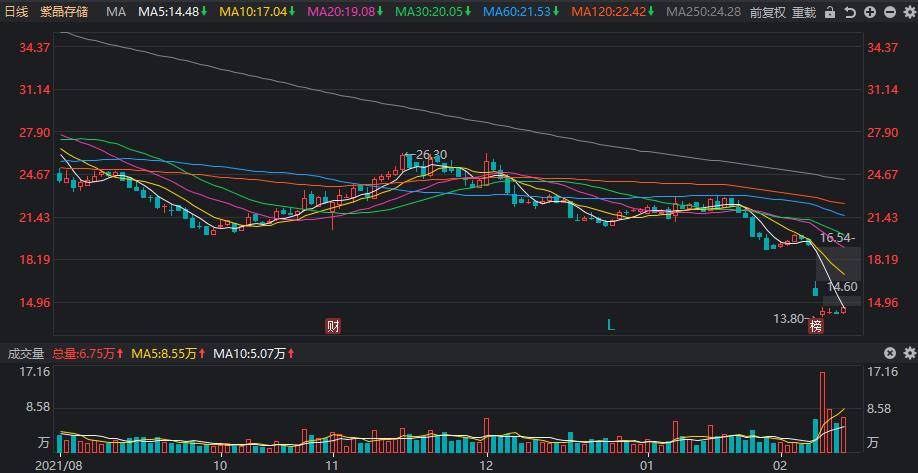Toggle the MA5 moving average line
The width and height of the screenshot is (918, 473).
[172, 12]
